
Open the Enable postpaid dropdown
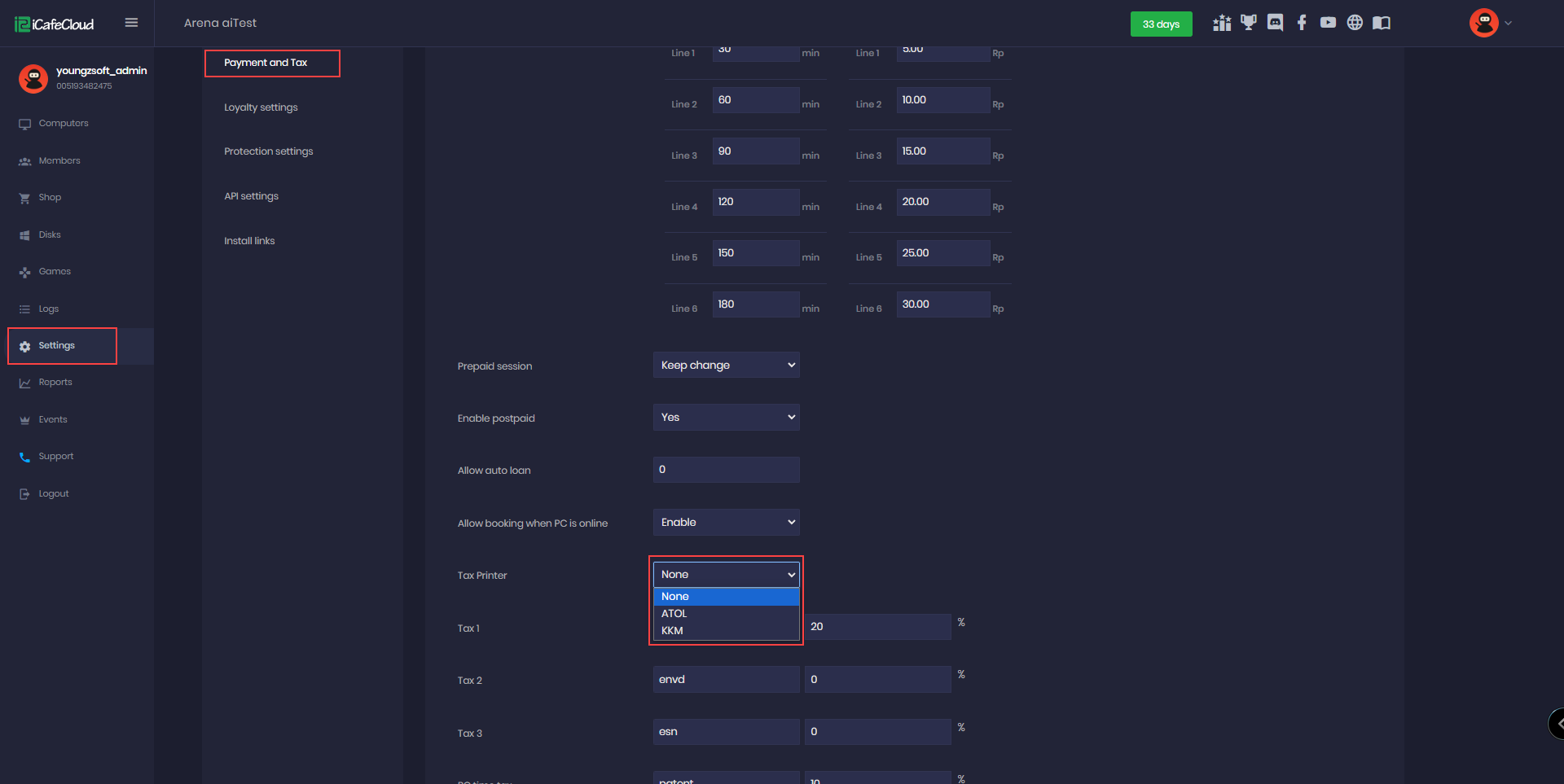726,418
